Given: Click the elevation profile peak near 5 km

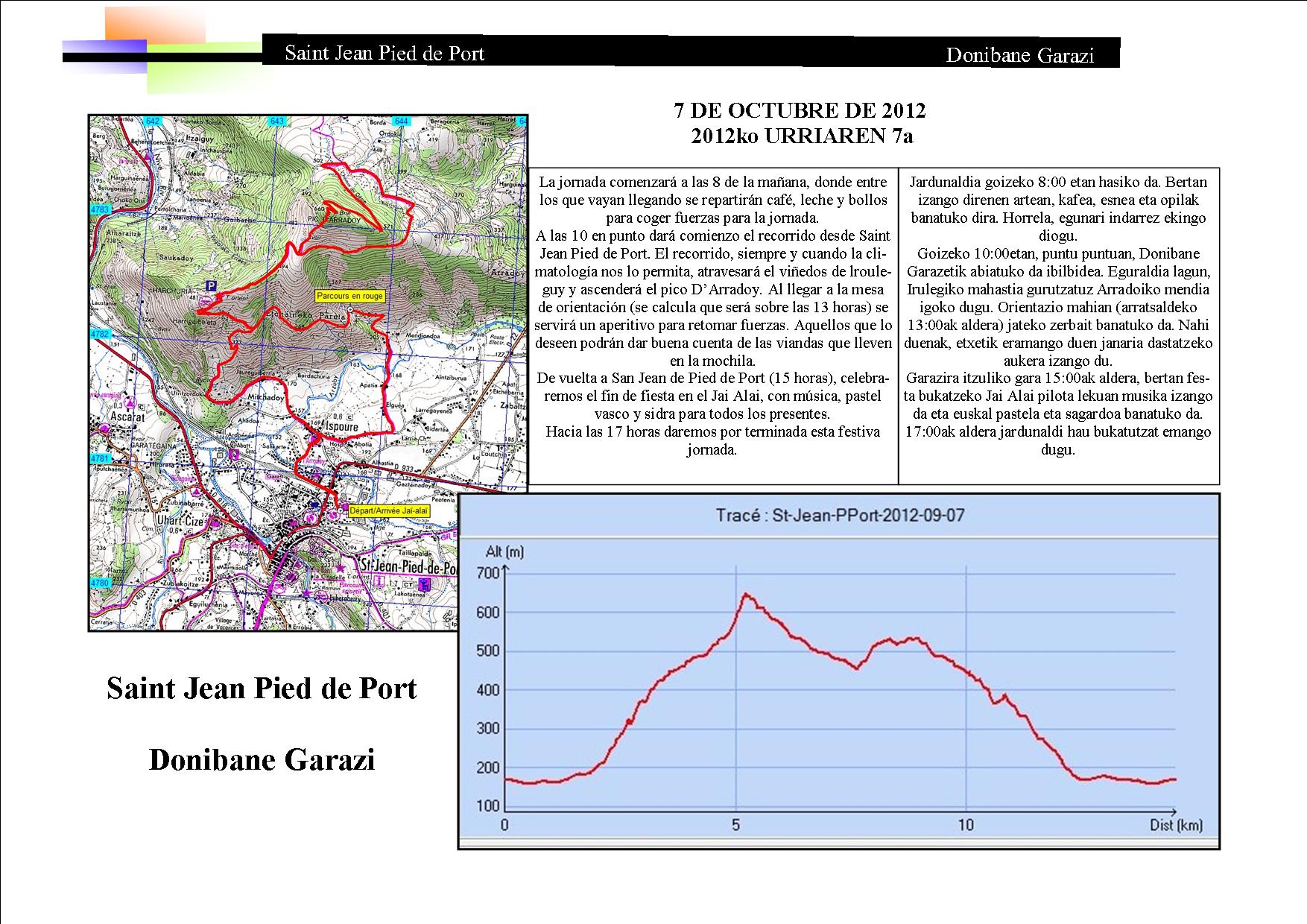Looking at the screenshot, I should [x=744, y=594].
